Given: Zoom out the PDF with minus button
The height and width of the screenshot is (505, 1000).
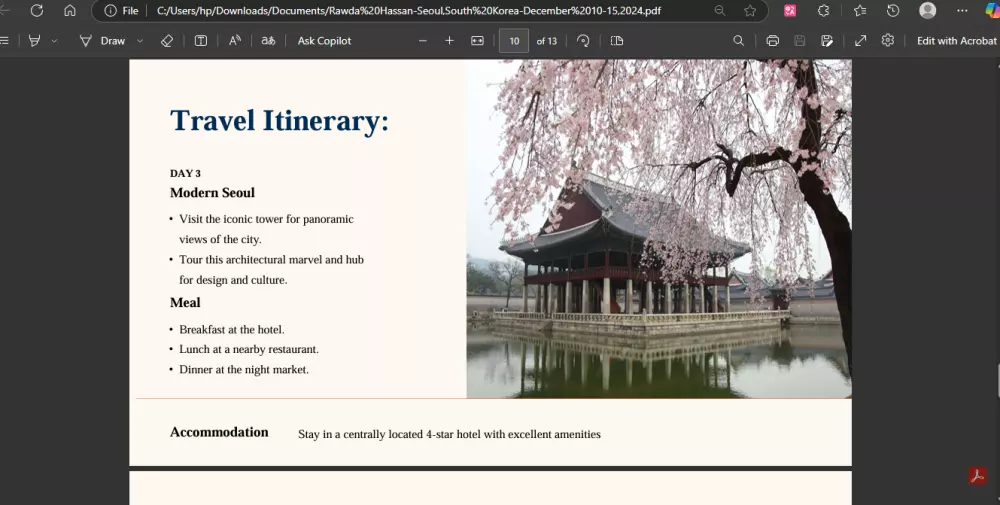Looking at the screenshot, I should pyautogui.click(x=422, y=41).
